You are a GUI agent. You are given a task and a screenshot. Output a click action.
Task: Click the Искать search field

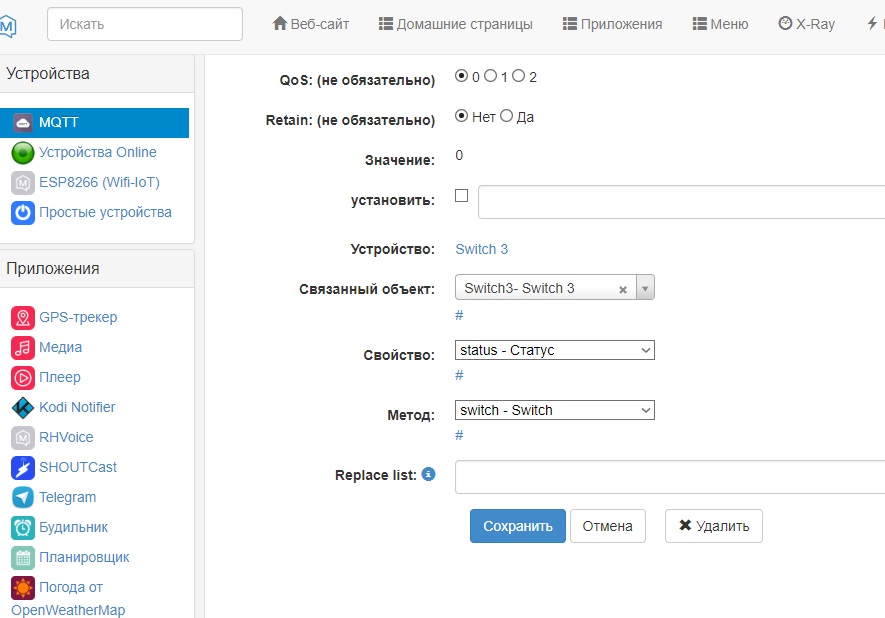(144, 24)
